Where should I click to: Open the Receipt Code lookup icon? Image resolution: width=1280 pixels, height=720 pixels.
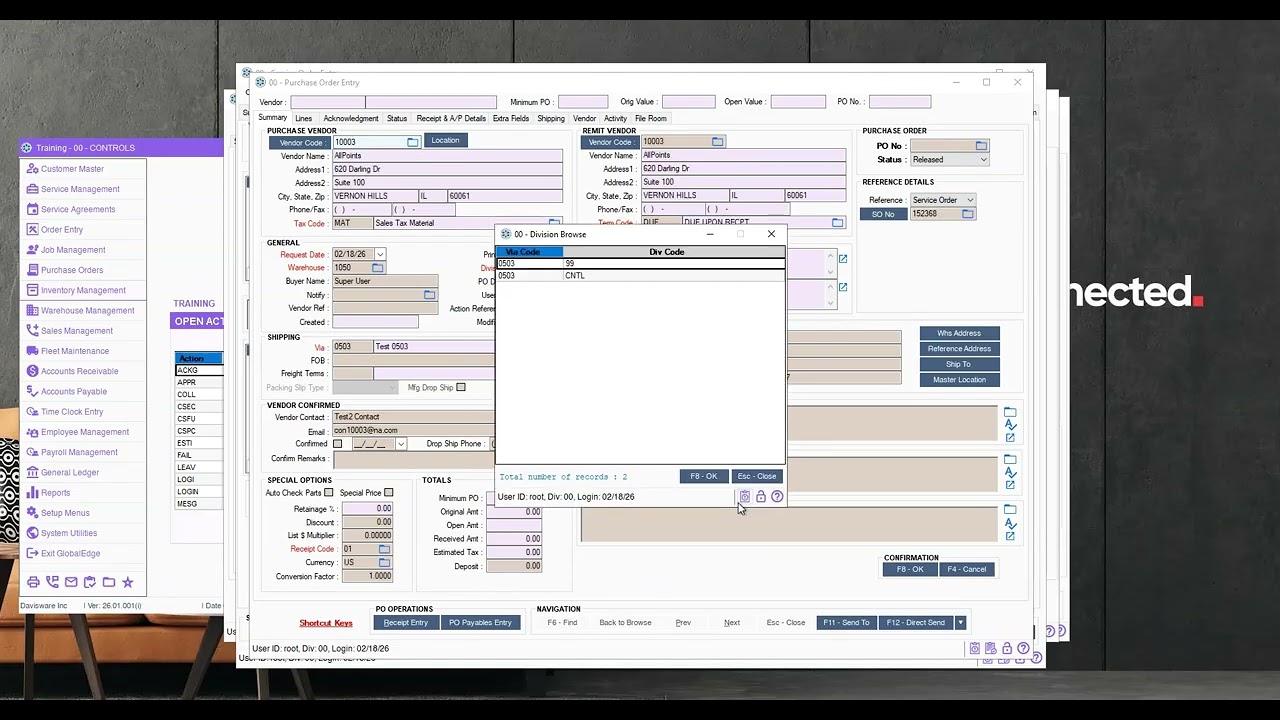[x=384, y=549]
